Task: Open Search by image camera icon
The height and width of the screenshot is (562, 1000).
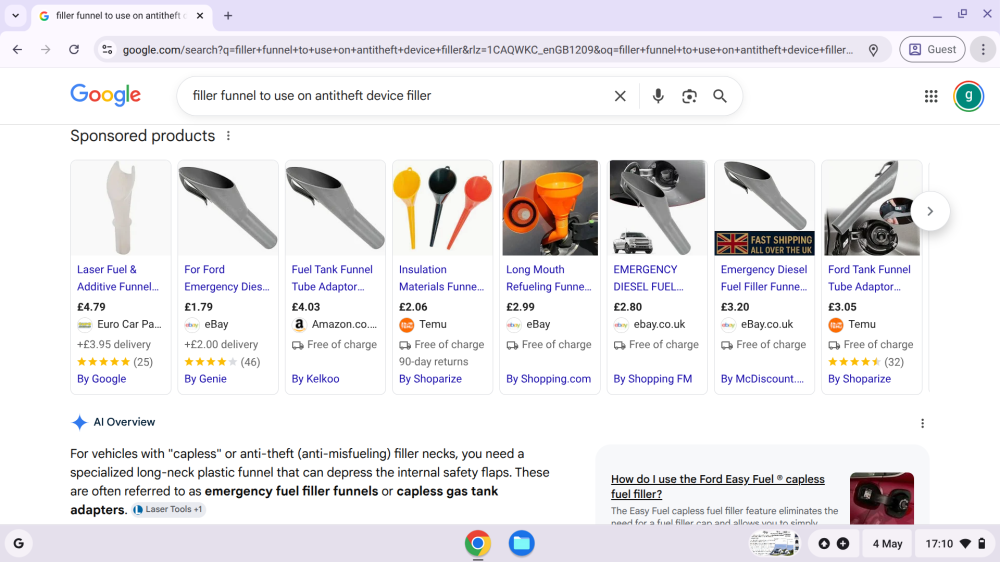Action: tap(689, 96)
